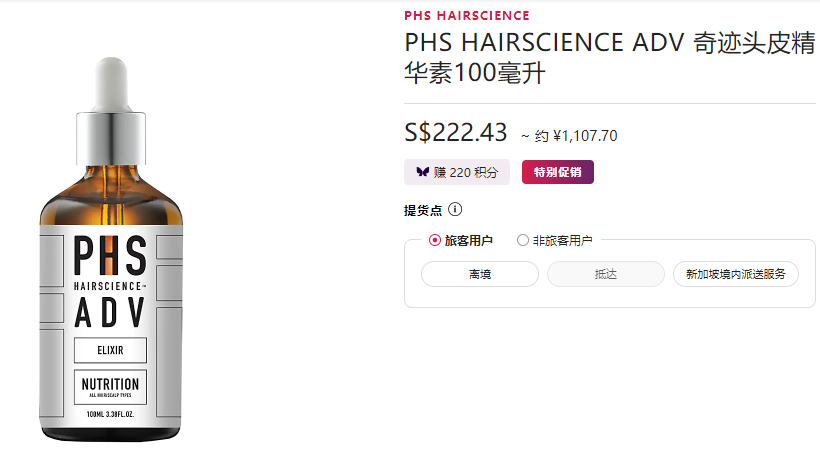Screen dimensions: 820x456
Task: Select 新加坡境内派送服务 delivery option
Action: pyautogui.click(x=736, y=274)
